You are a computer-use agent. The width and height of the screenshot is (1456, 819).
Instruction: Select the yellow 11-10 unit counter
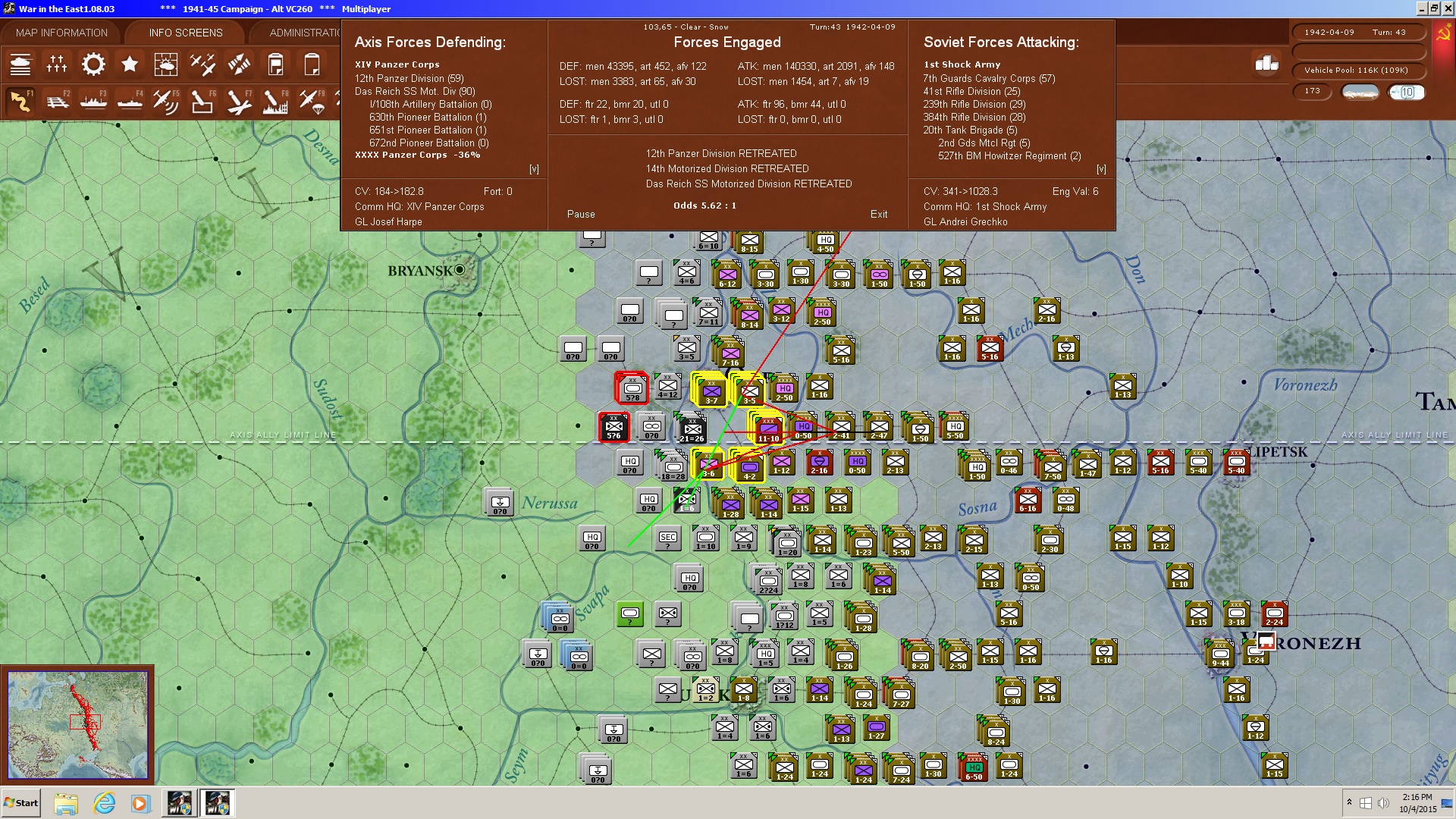tap(767, 428)
